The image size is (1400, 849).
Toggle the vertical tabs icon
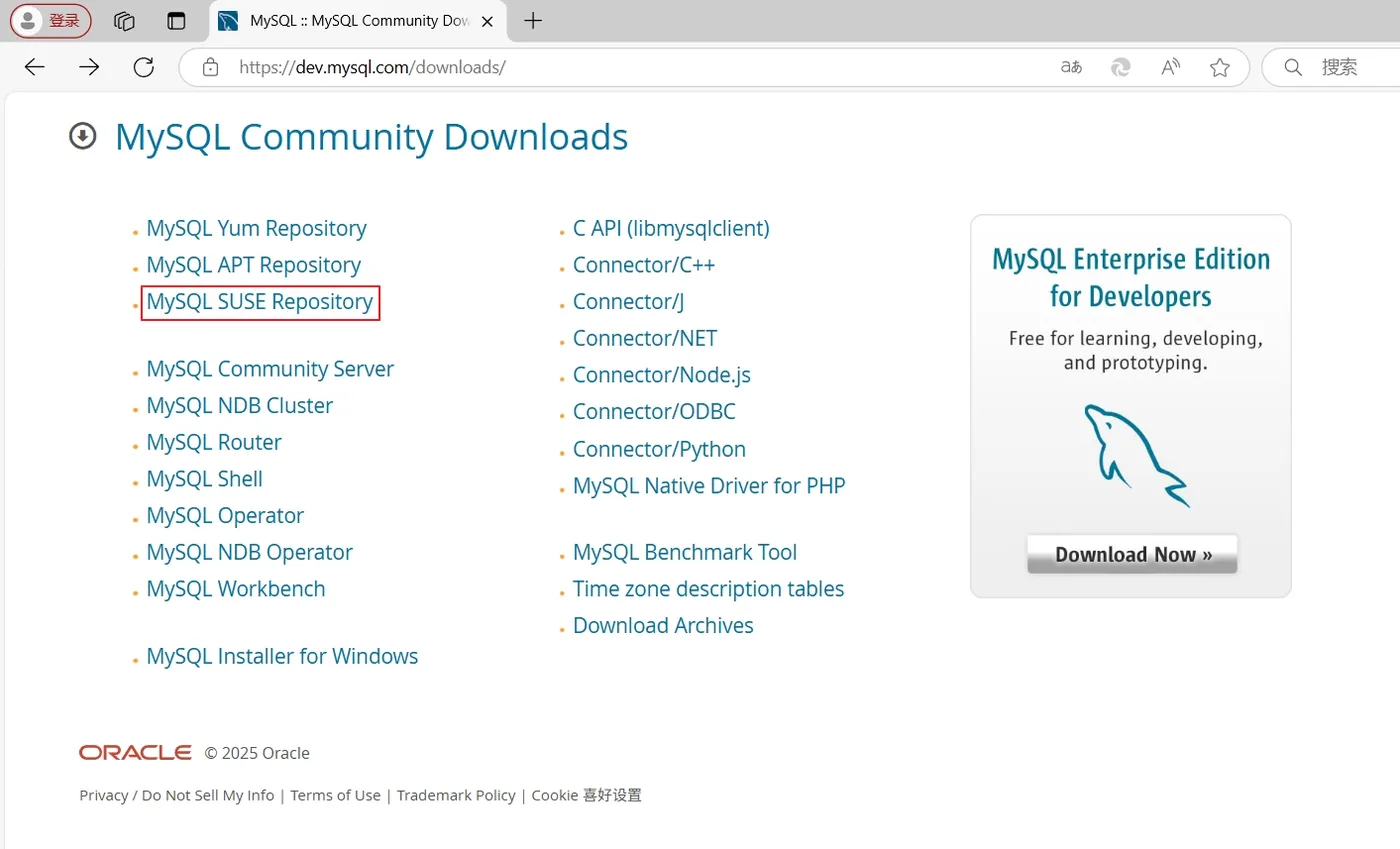tap(177, 21)
